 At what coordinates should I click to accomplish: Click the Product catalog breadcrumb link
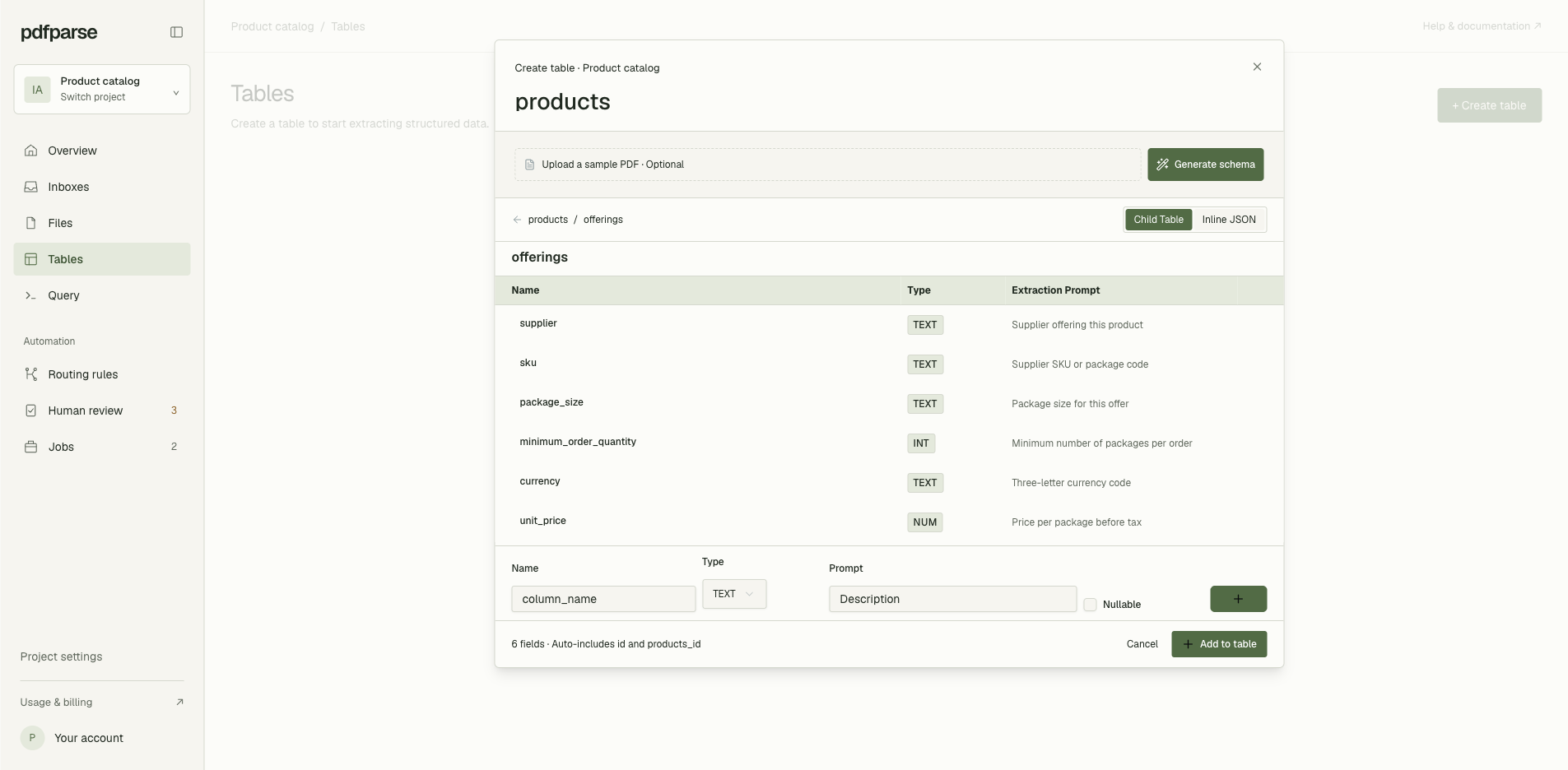[x=272, y=26]
